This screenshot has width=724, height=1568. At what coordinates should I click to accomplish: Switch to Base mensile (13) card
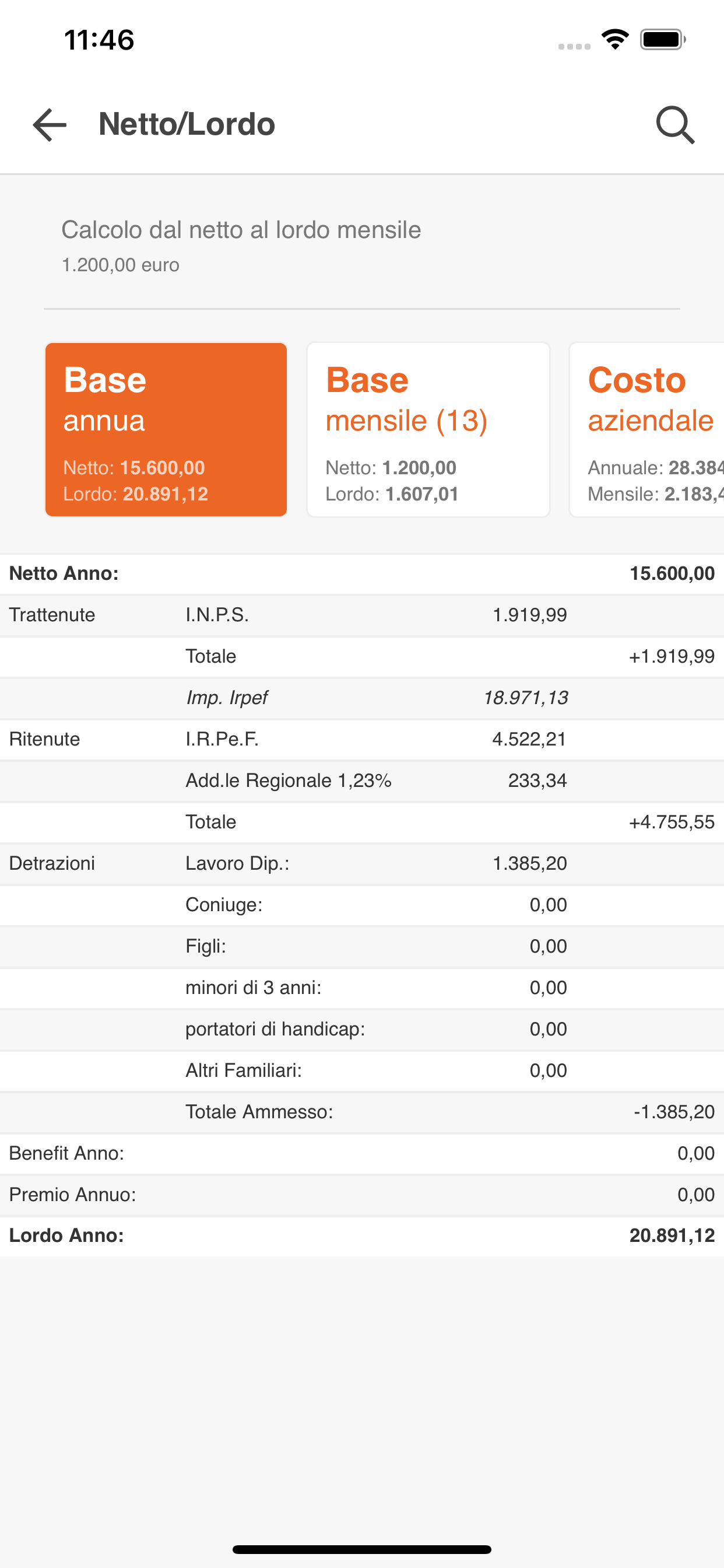(428, 430)
